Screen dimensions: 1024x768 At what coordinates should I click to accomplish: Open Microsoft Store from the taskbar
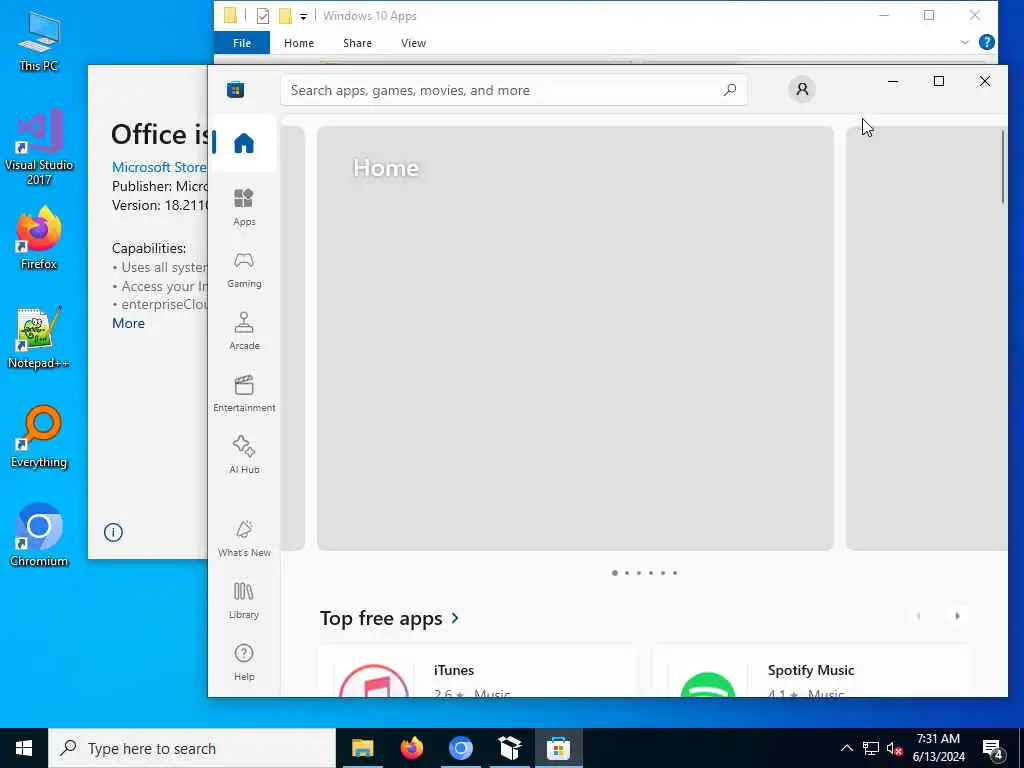558,748
